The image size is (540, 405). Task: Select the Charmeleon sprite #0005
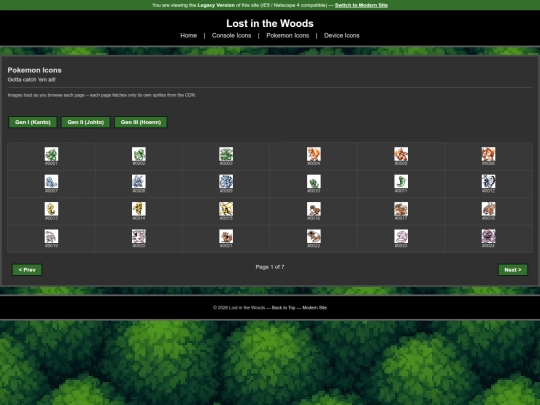coord(401,154)
